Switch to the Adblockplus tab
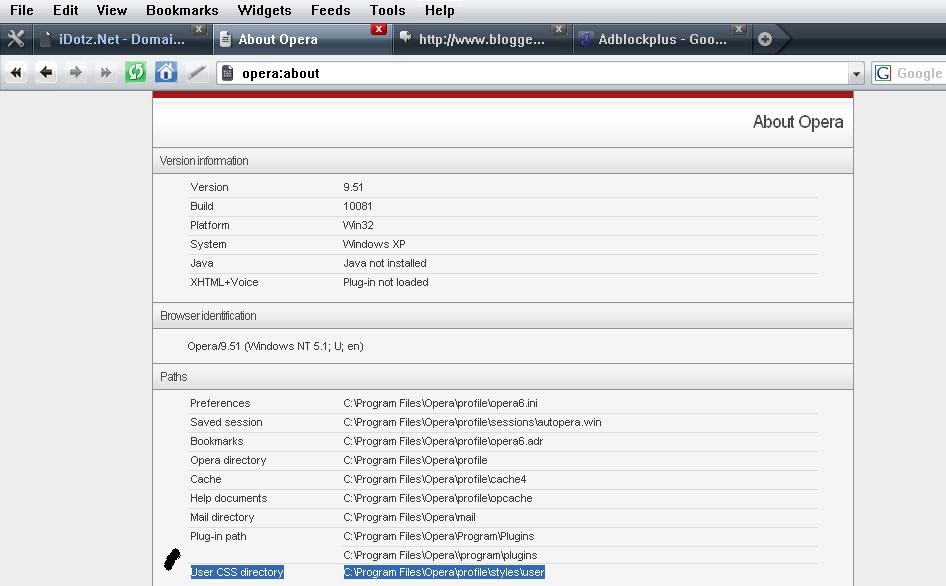The image size is (946, 586). pyautogui.click(x=662, y=39)
